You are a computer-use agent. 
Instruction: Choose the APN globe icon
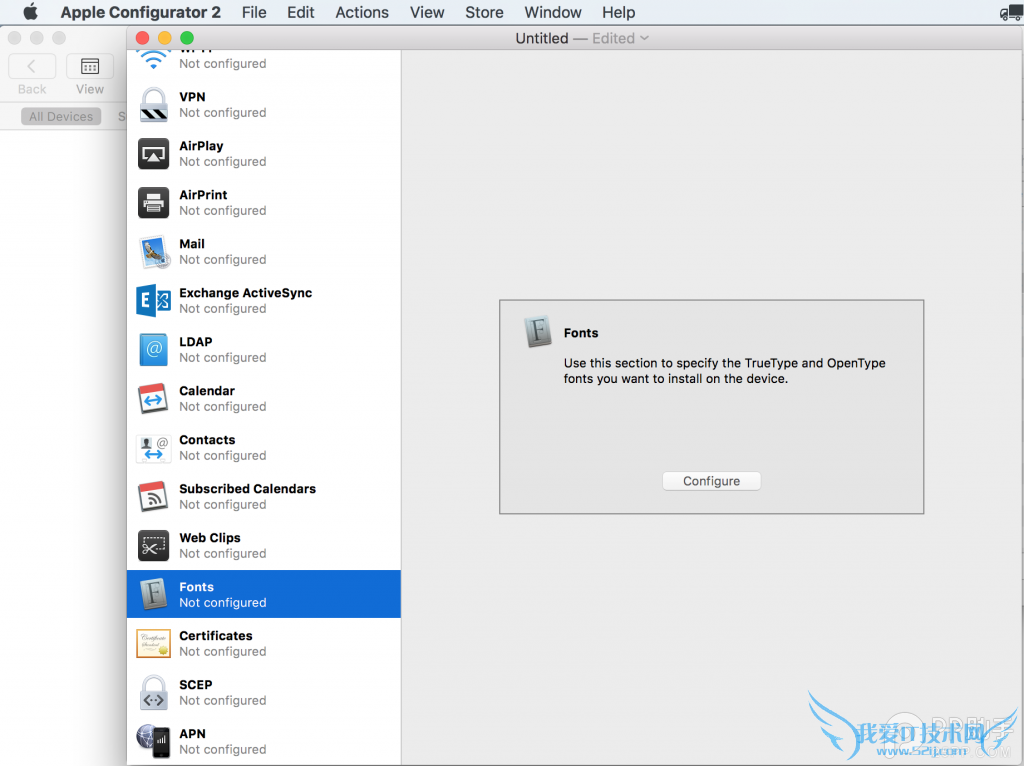click(x=153, y=741)
